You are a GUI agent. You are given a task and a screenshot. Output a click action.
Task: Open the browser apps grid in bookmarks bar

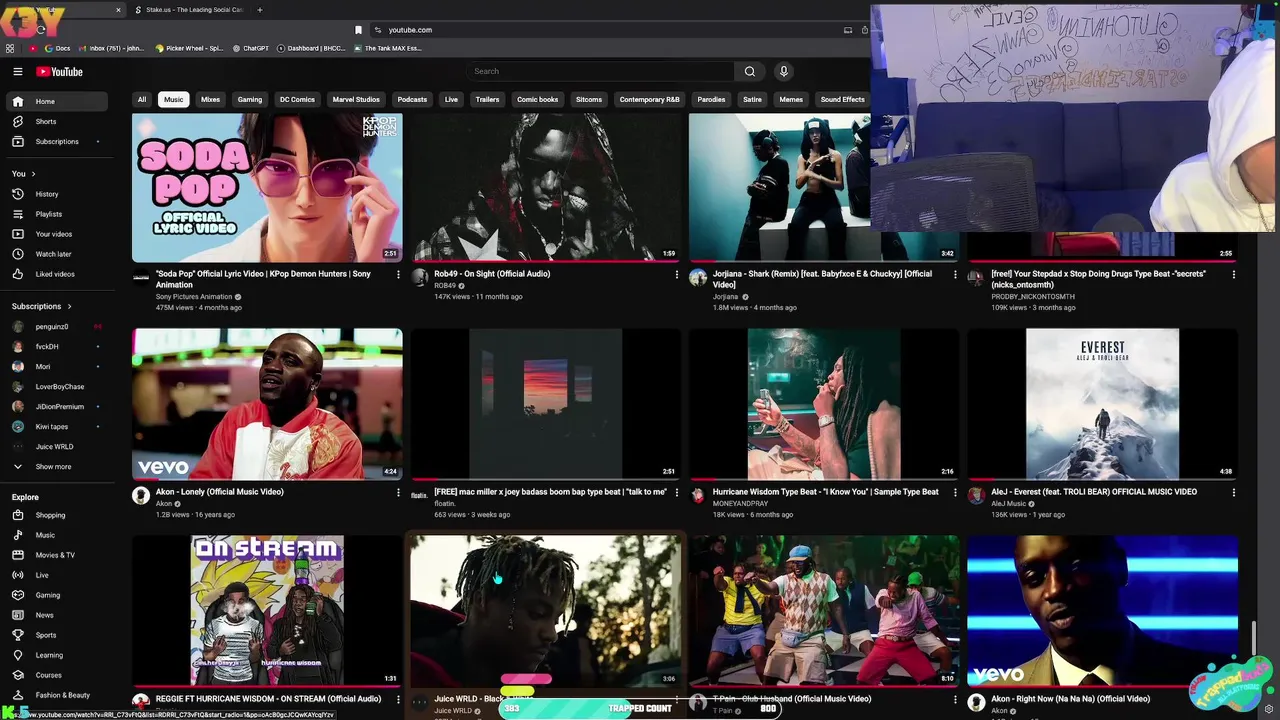point(10,48)
